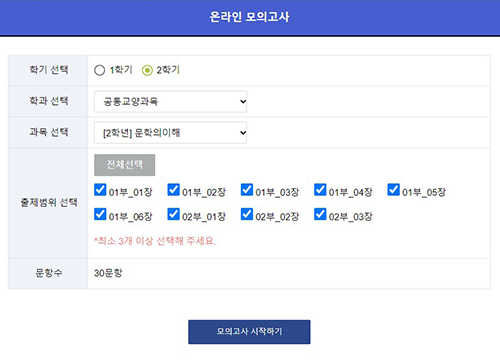500x362 pixels.
Task: Click the 학과 선택 row label
Action: click(x=49, y=101)
